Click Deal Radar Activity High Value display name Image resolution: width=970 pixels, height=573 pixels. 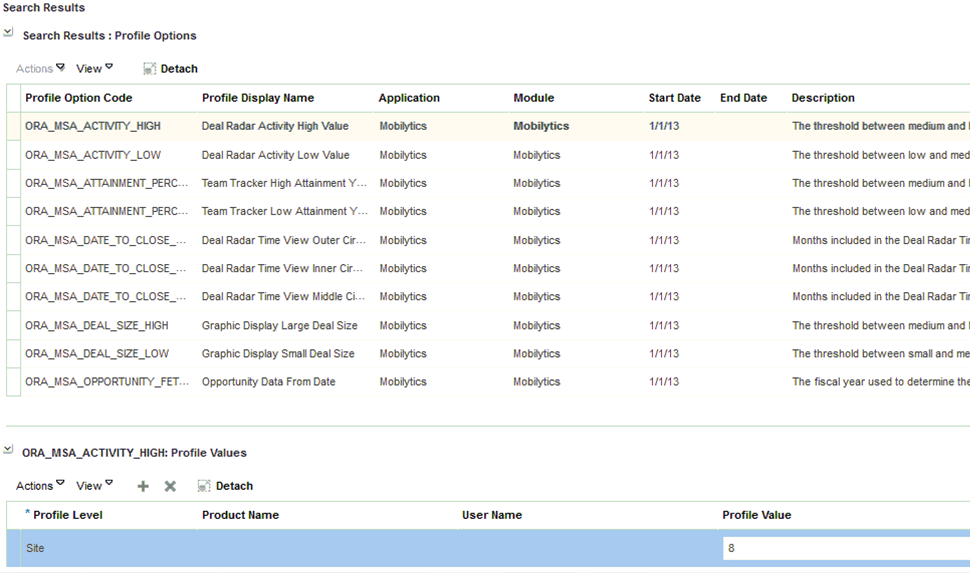pos(275,126)
